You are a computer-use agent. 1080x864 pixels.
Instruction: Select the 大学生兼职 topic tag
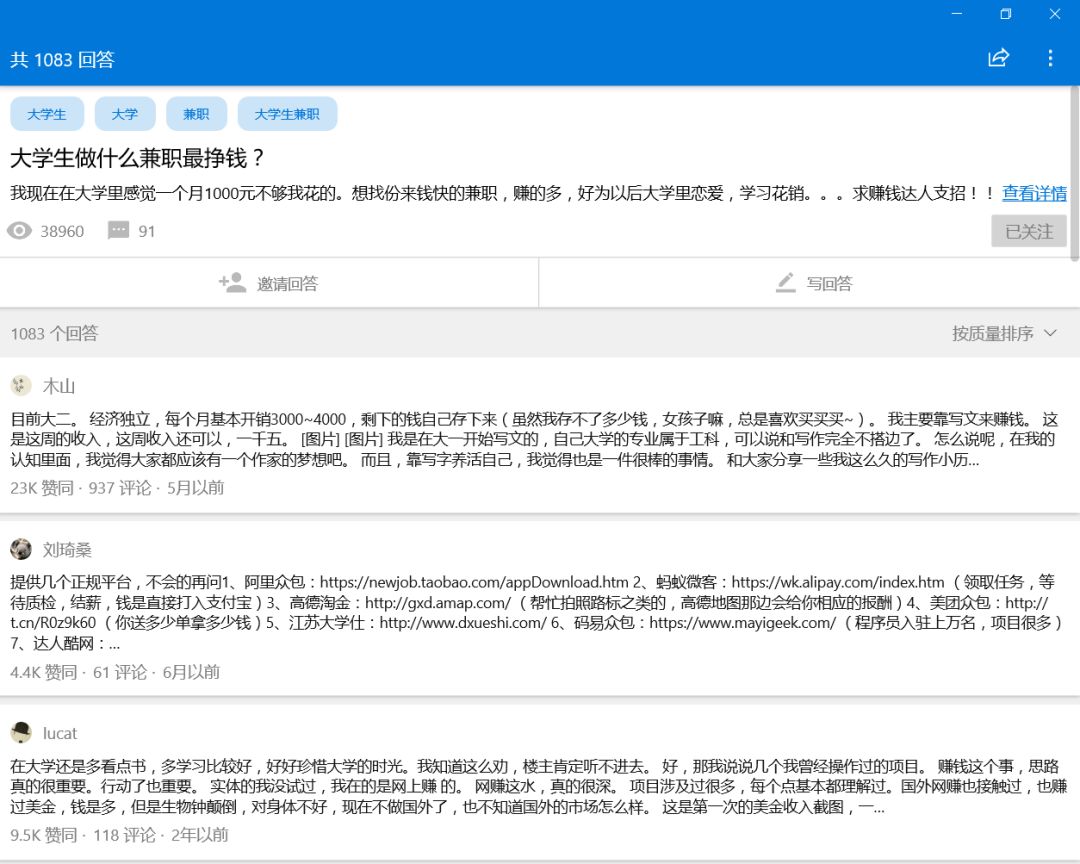pos(287,114)
